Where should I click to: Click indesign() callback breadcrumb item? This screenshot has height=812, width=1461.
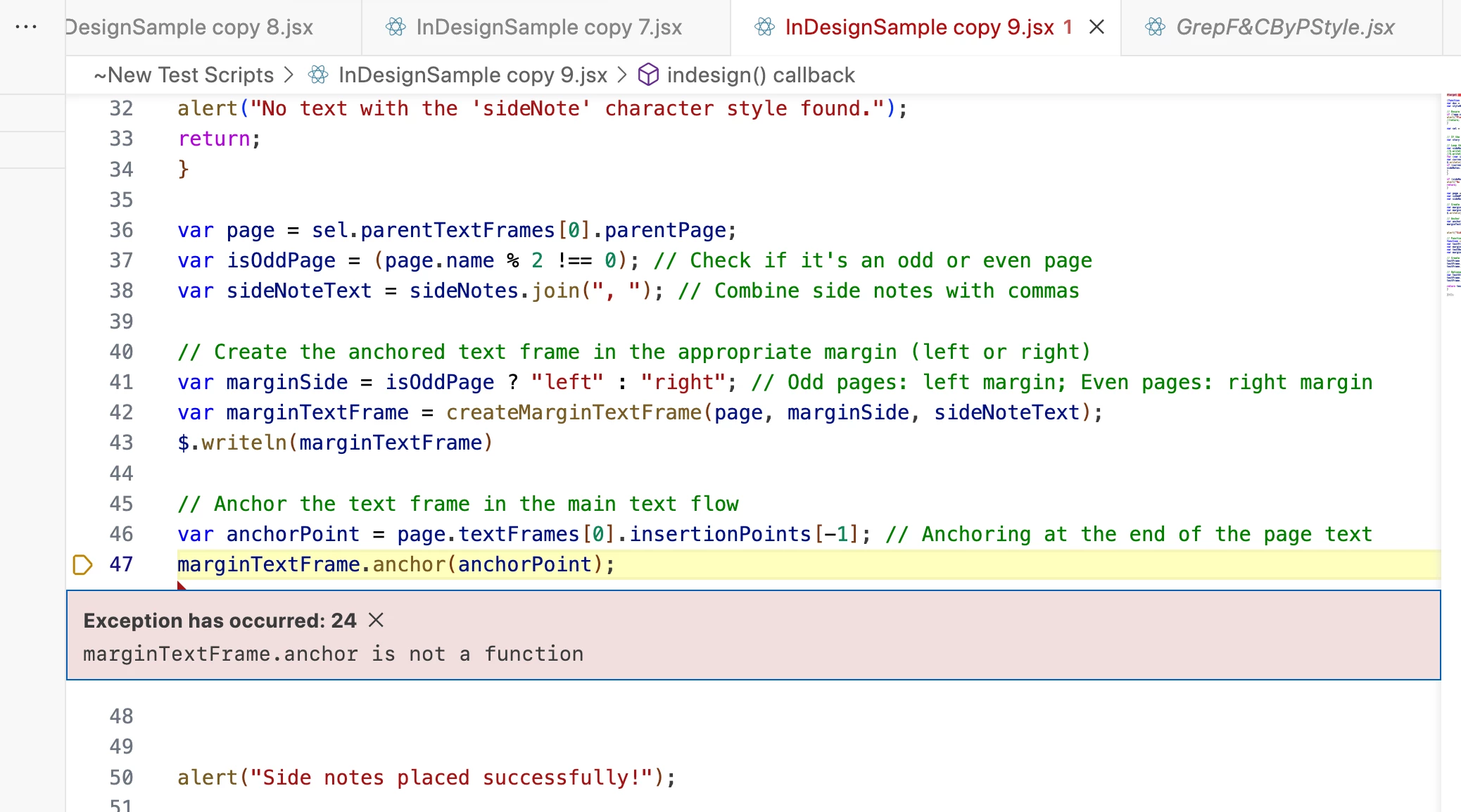pos(760,75)
